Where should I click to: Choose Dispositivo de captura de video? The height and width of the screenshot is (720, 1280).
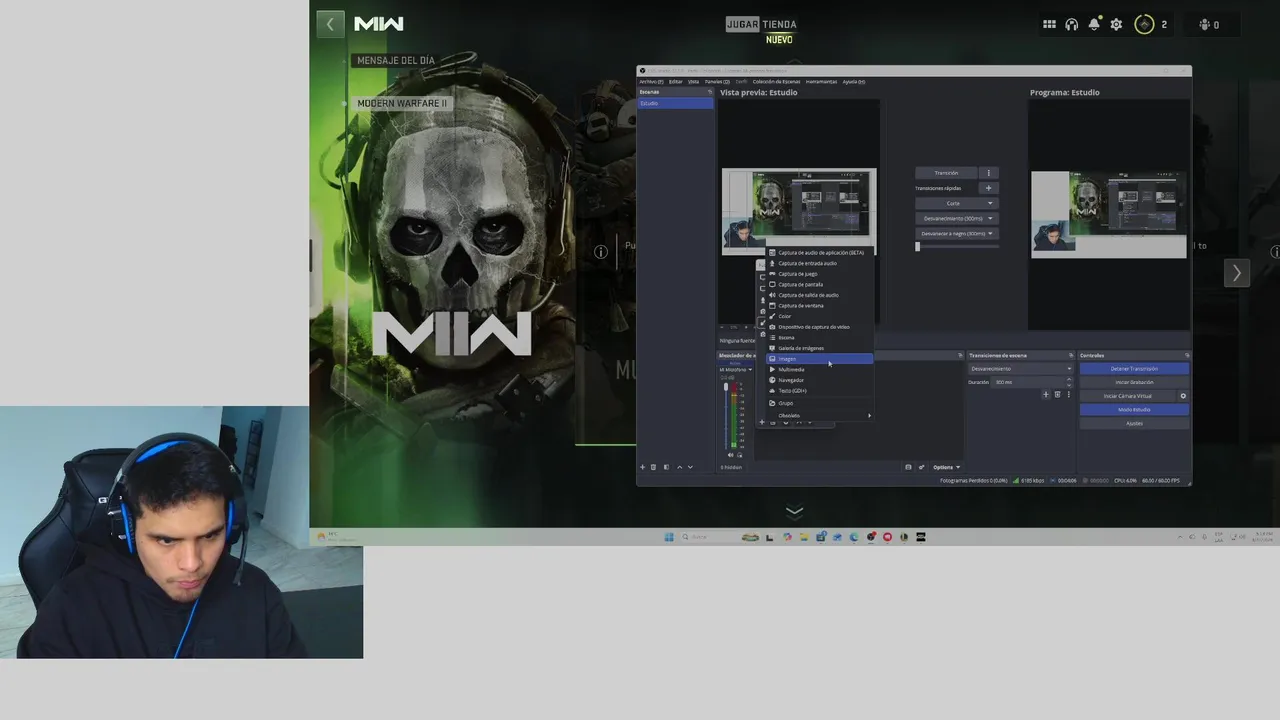click(820, 327)
